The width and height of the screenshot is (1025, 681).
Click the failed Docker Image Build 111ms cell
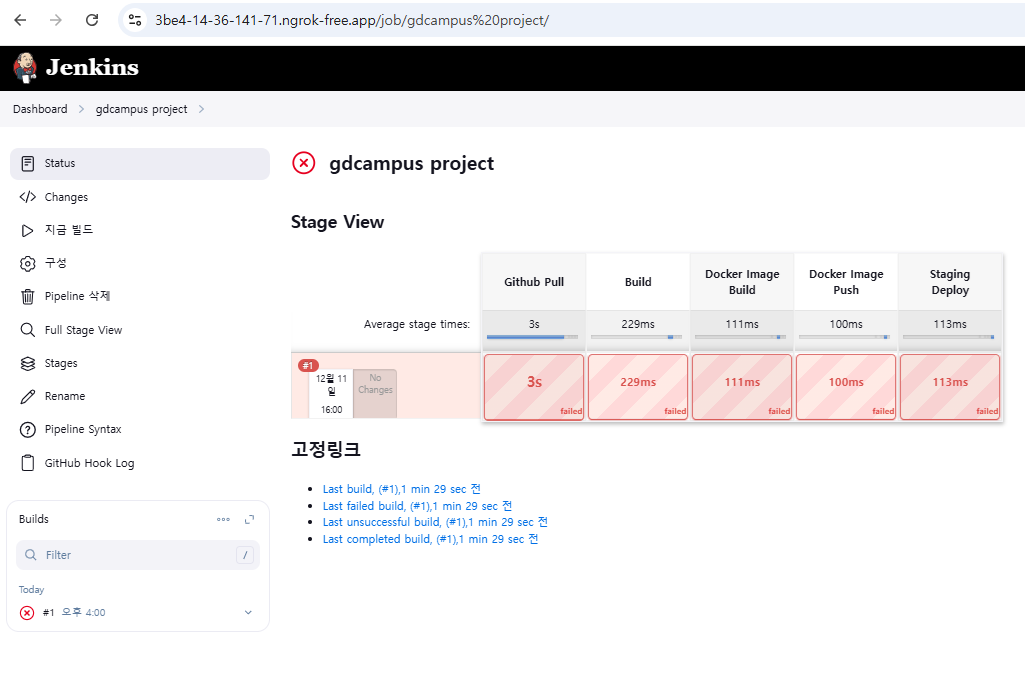[x=742, y=387]
